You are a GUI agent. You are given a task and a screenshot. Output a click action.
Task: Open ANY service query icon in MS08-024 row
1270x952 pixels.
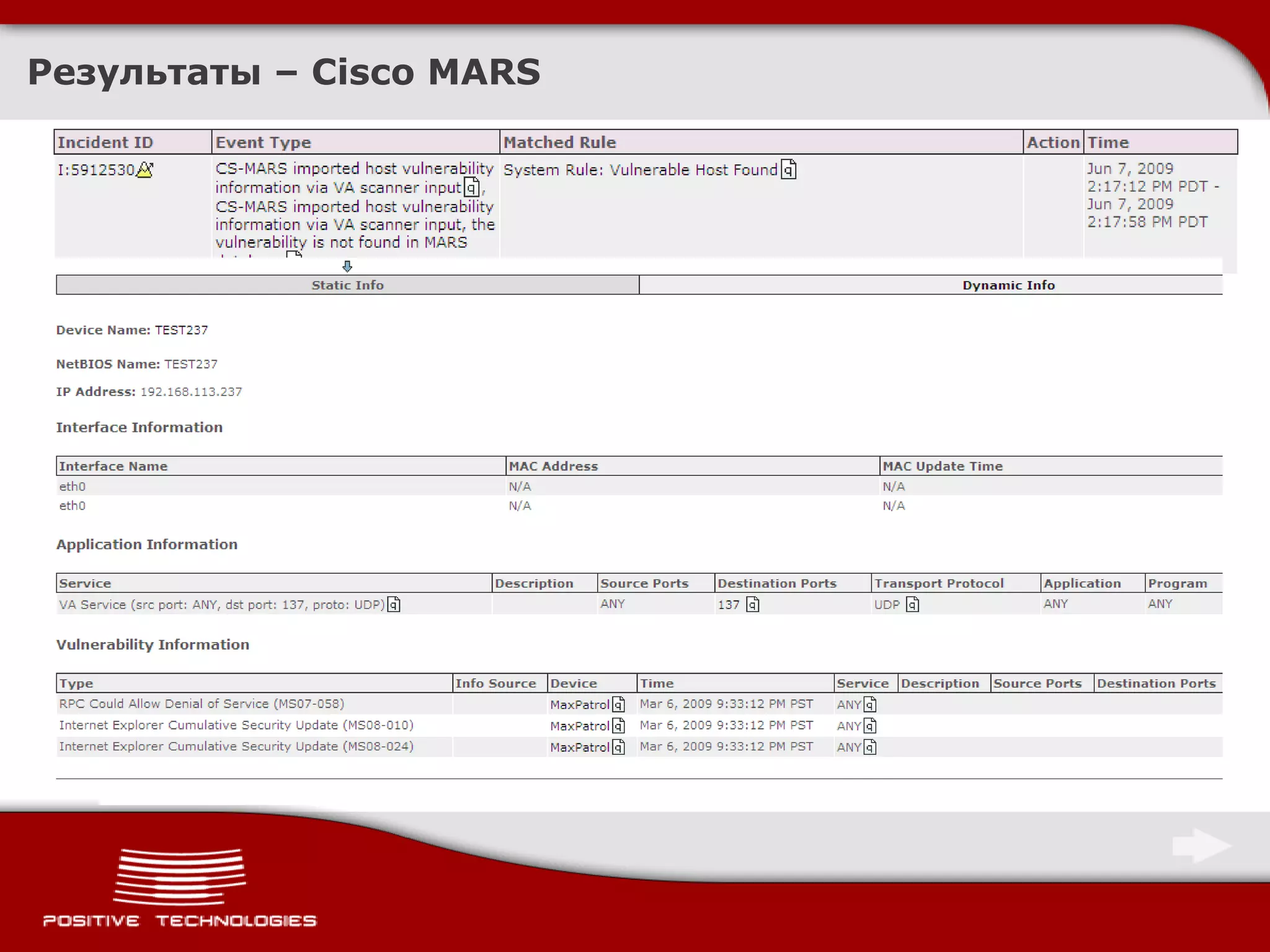coord(870,747)
